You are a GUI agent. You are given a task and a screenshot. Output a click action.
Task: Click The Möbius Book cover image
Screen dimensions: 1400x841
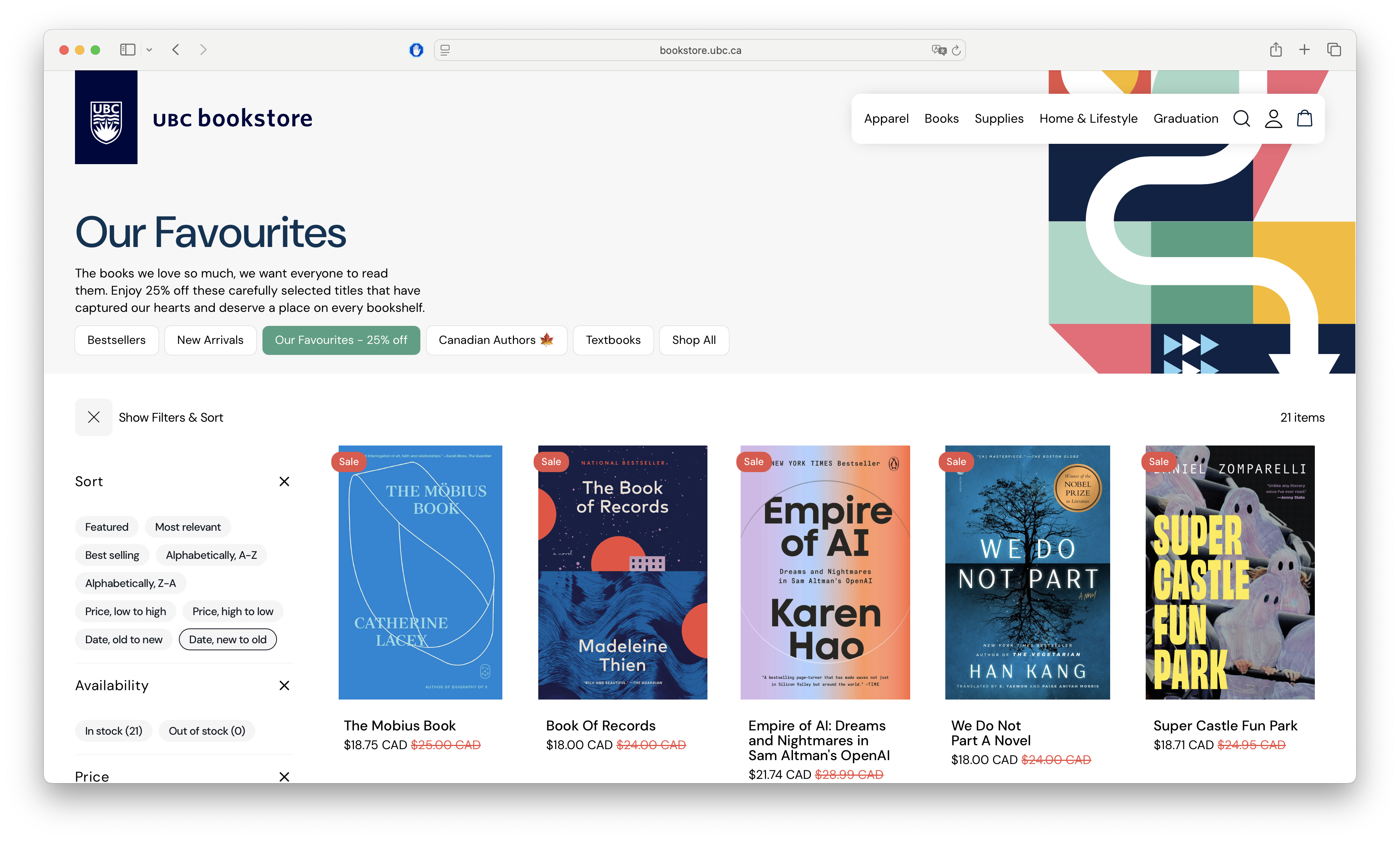pyautogui.click(x=420, y=572)
